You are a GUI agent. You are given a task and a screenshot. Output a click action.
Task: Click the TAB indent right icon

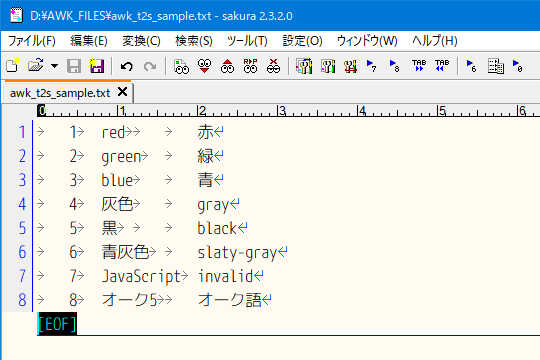[x=419, y=65]
